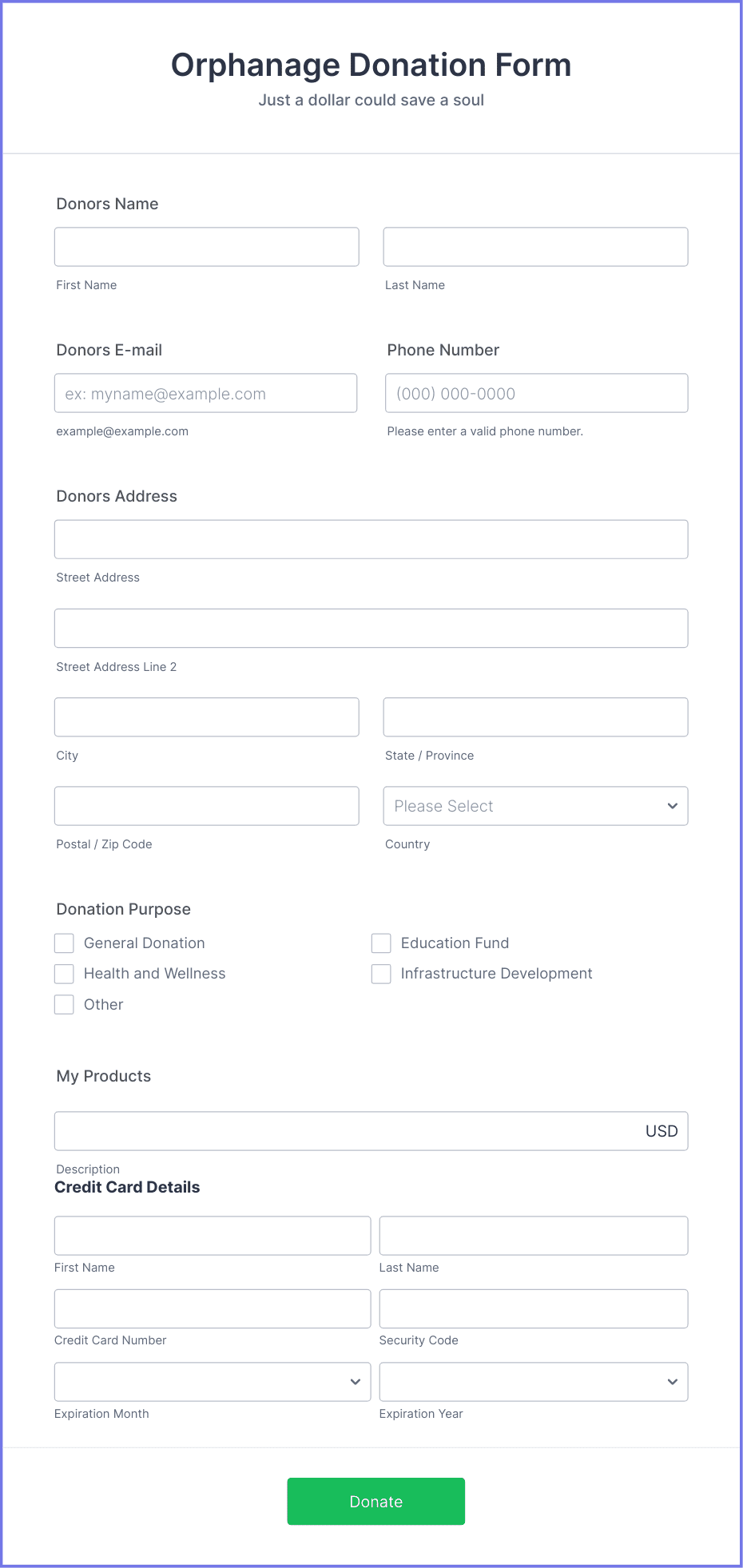Viewport: 743px width, 1568px height.
Task: Expand the Expiration Month dropdown
Action: click(213, 1382)
